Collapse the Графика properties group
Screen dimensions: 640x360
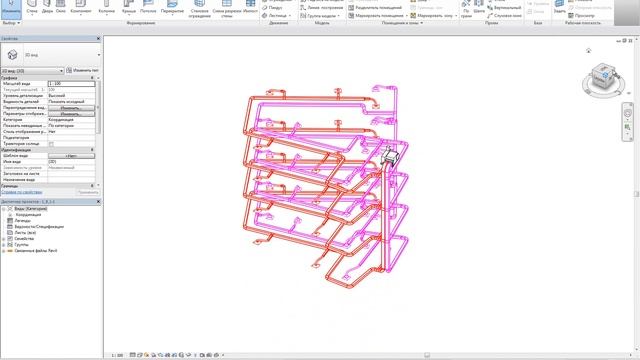coord(92,78)
